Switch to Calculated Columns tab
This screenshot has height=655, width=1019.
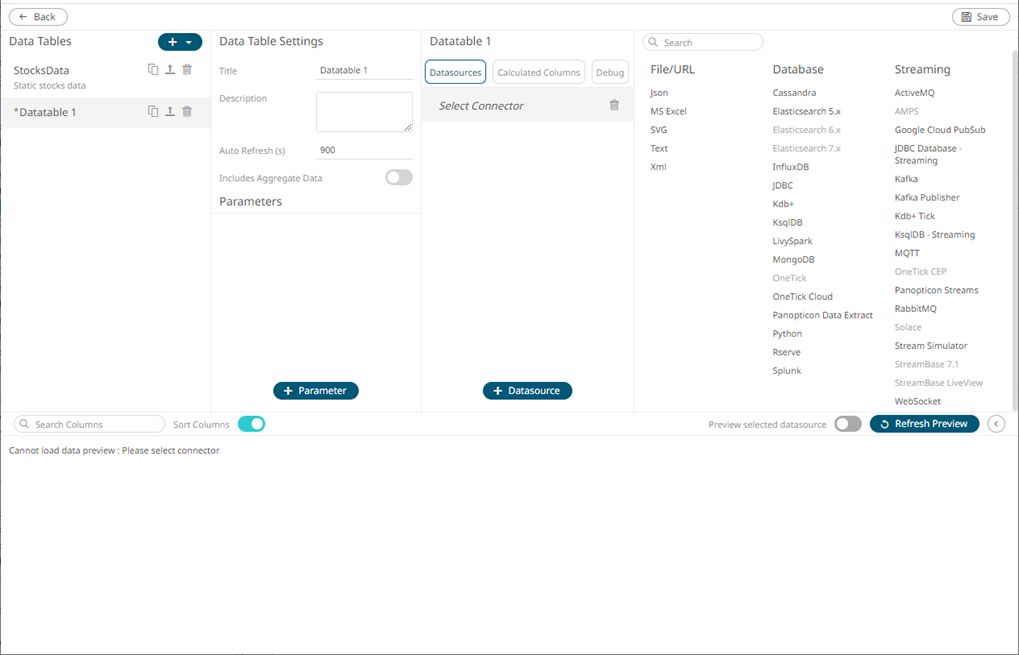click(538, 72)
